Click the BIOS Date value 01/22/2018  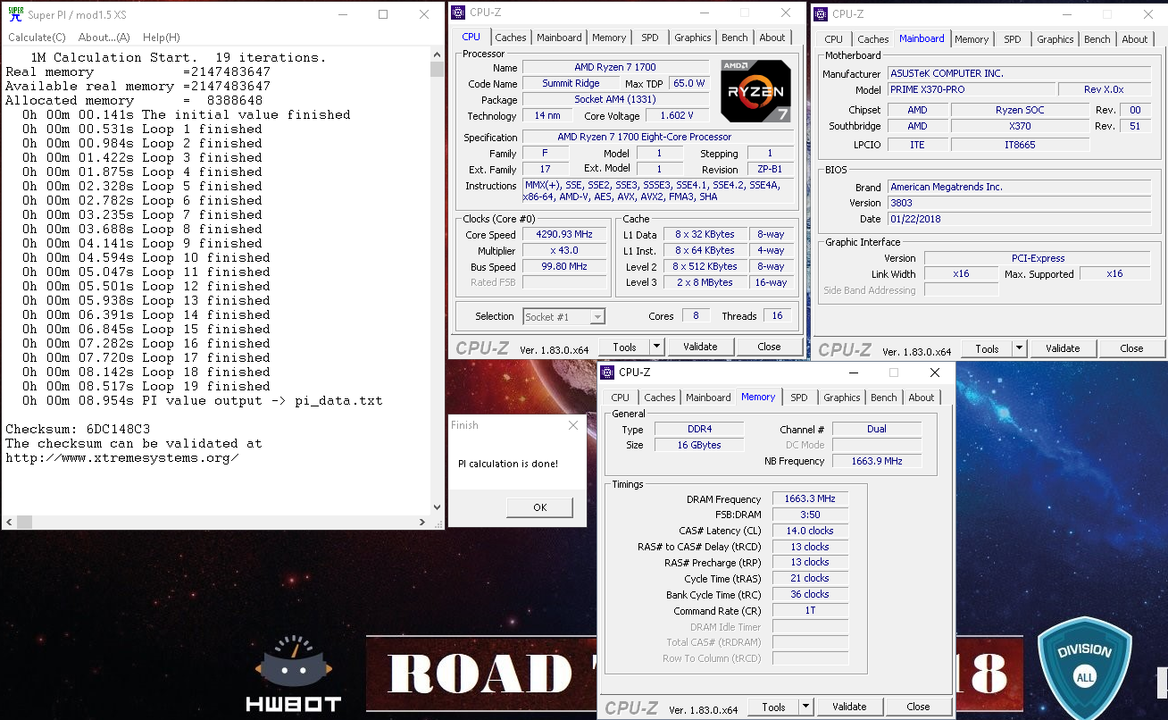pyautogui.click(x=1019, y=219)
